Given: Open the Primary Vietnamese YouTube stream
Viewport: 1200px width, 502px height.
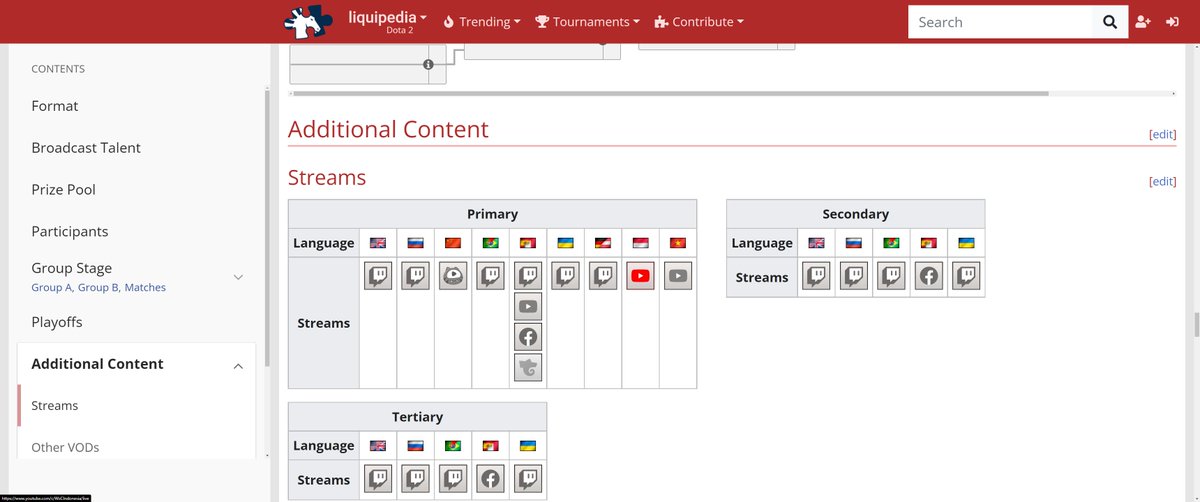Looking at the screenshot, I should point(678,276).
